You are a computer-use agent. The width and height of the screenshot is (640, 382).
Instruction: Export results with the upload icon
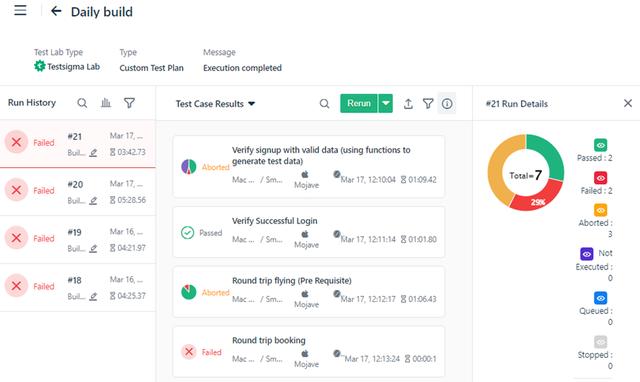408,104
